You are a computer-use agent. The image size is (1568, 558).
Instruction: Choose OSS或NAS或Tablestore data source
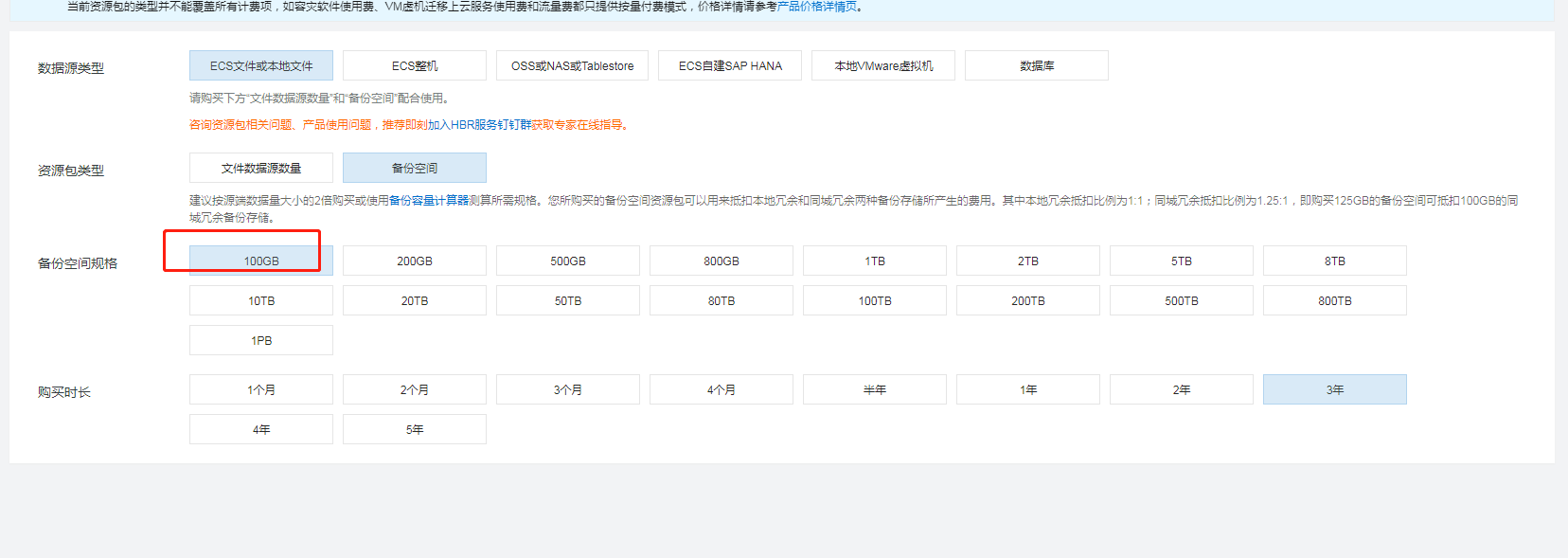point(573,65)
